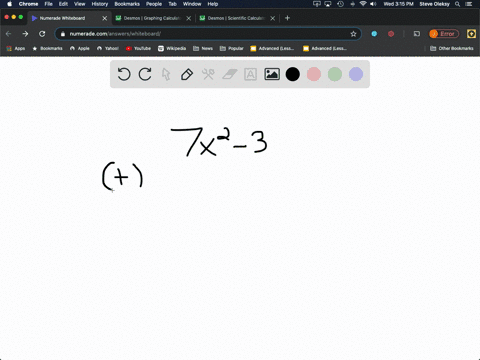
Task: Select the text tool
Action: [250, 74]
